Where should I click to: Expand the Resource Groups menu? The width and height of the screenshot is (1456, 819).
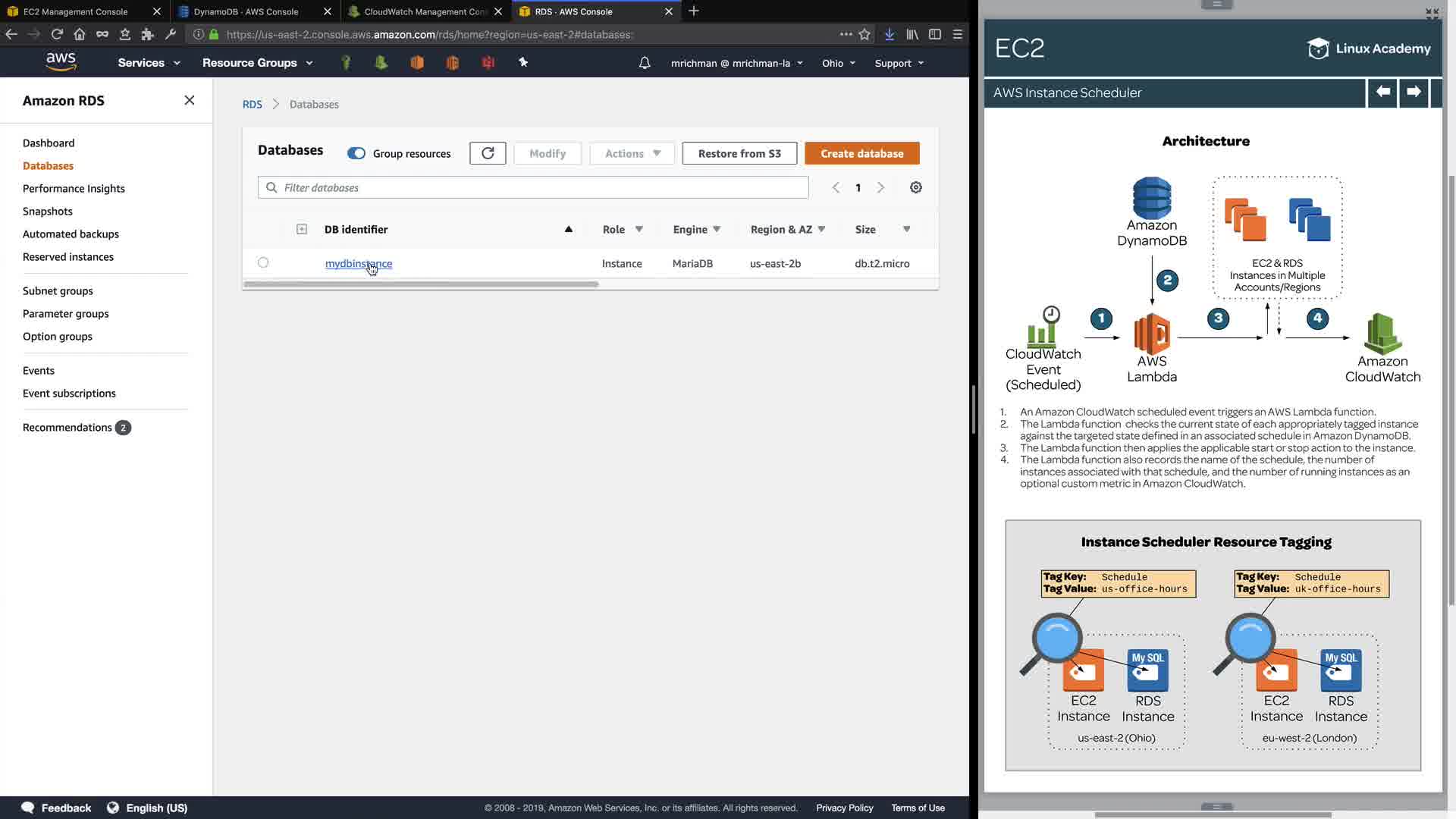tap(257, 63)
